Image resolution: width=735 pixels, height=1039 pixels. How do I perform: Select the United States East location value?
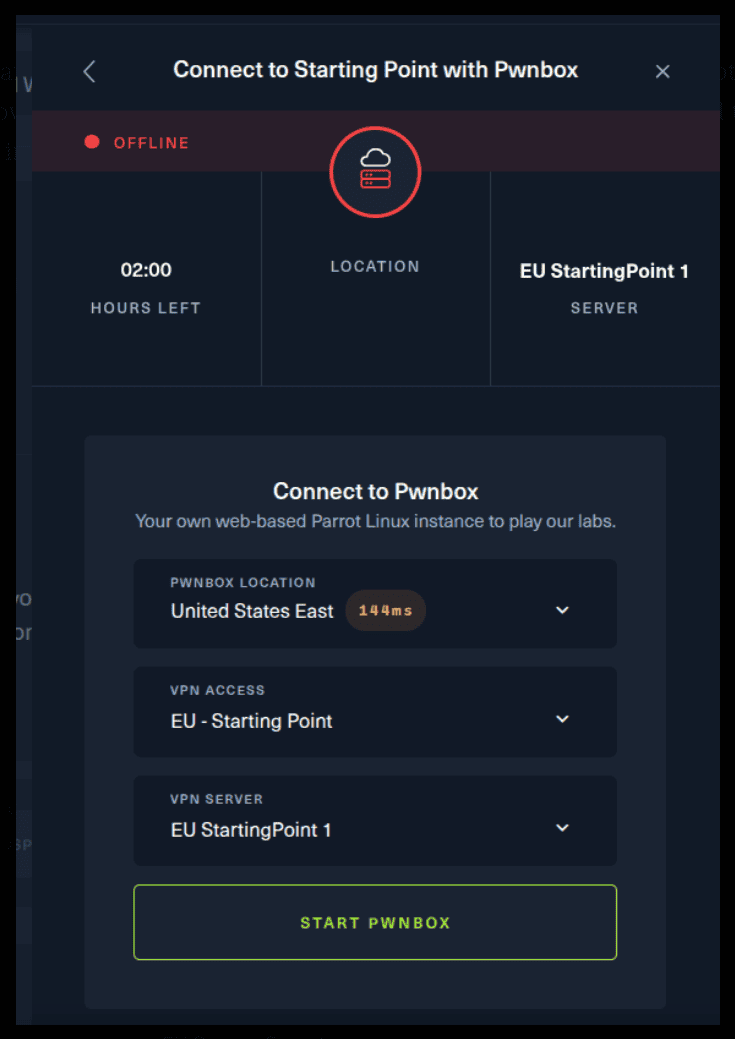click(252, 611)
